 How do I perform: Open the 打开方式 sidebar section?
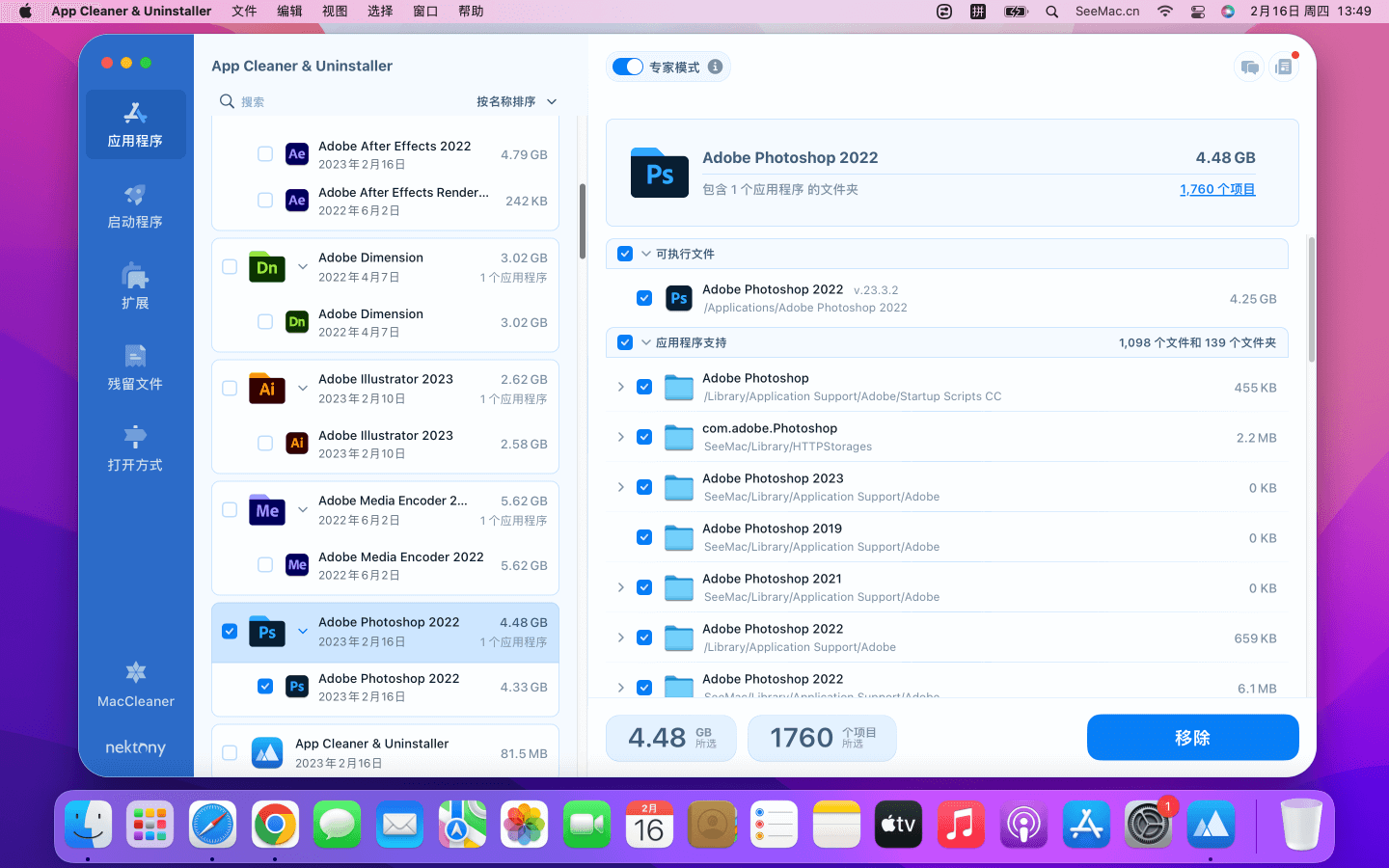[x=135, y=448]
